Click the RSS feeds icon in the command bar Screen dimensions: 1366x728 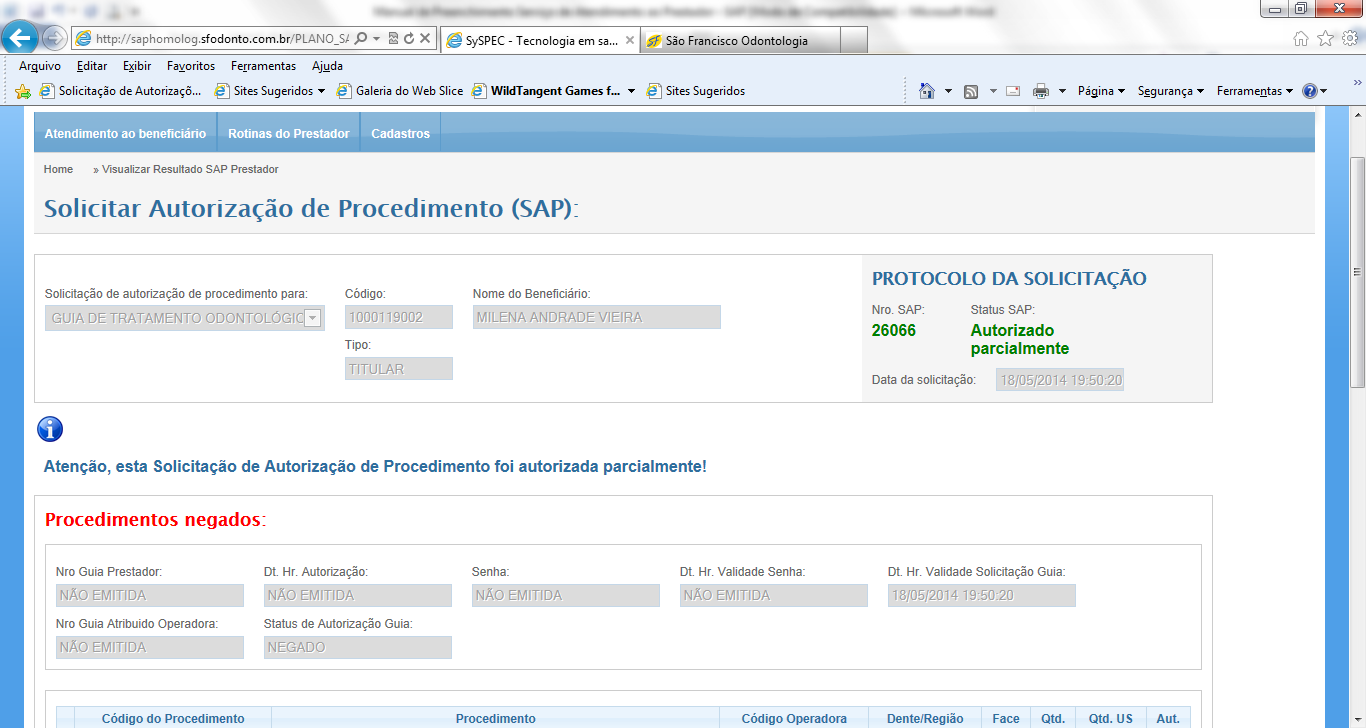point(971,91)
